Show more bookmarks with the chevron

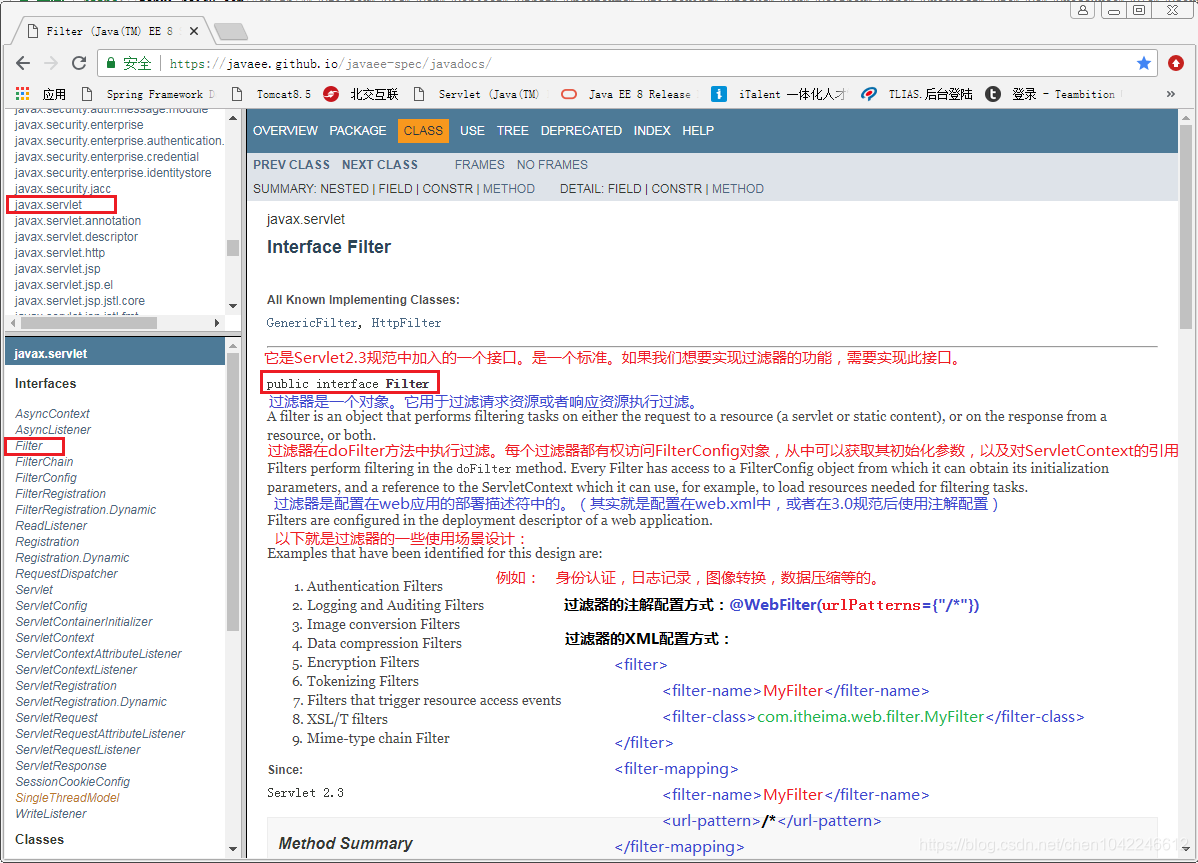[x=1170, y=94]
